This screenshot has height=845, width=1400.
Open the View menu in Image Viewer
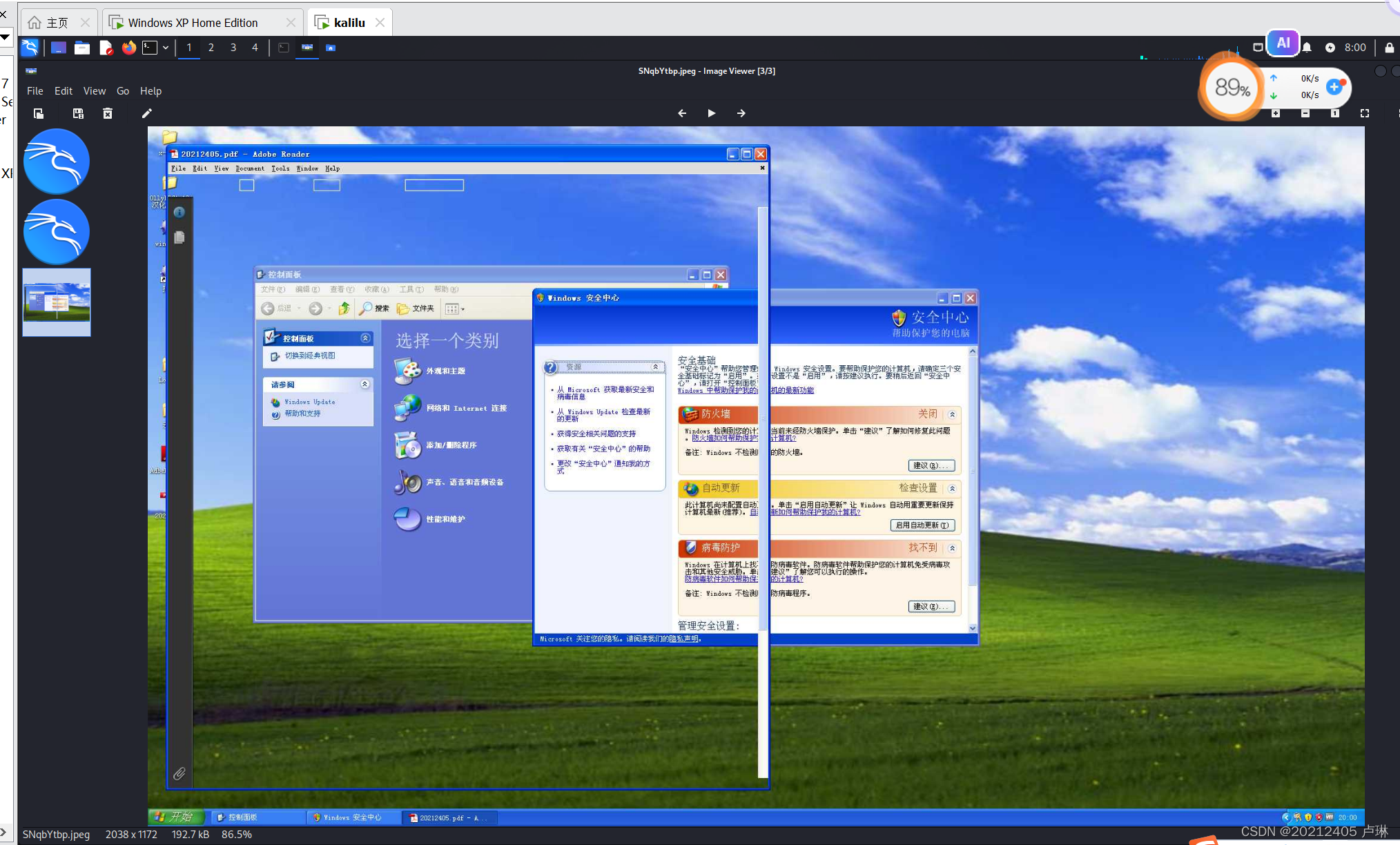coord(94,91)
